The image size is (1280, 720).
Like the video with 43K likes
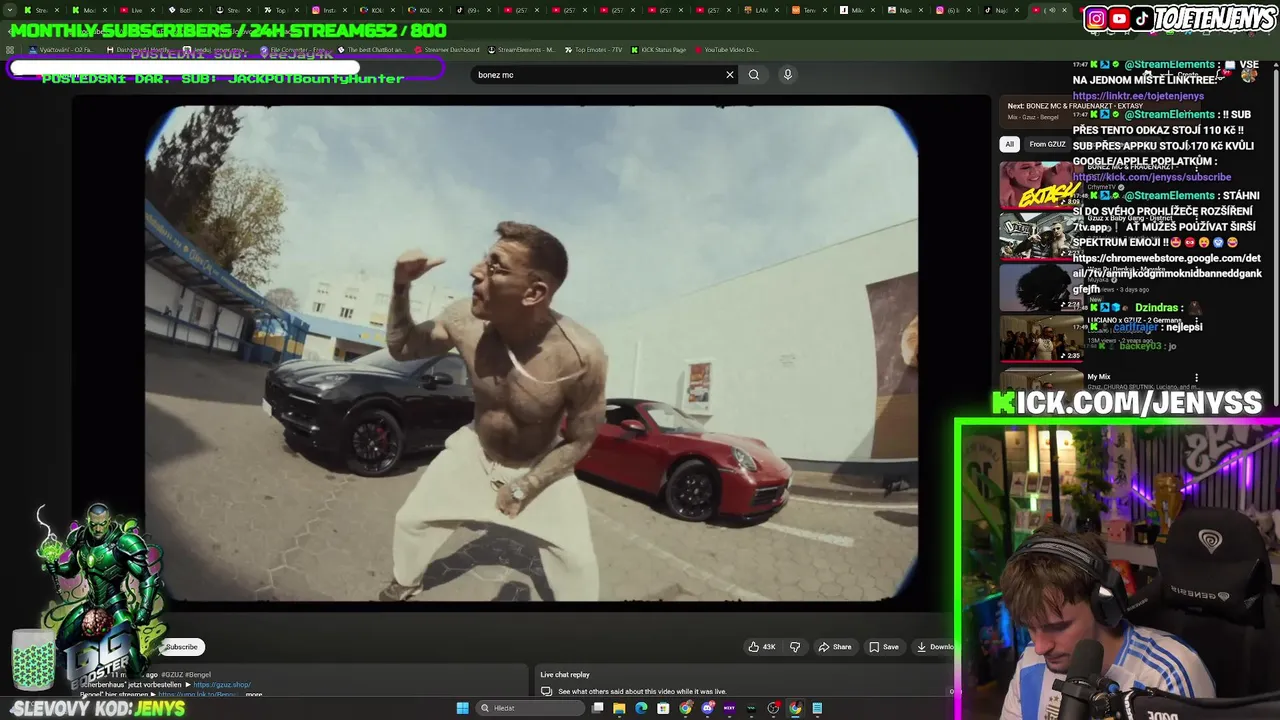pos(762,647)
